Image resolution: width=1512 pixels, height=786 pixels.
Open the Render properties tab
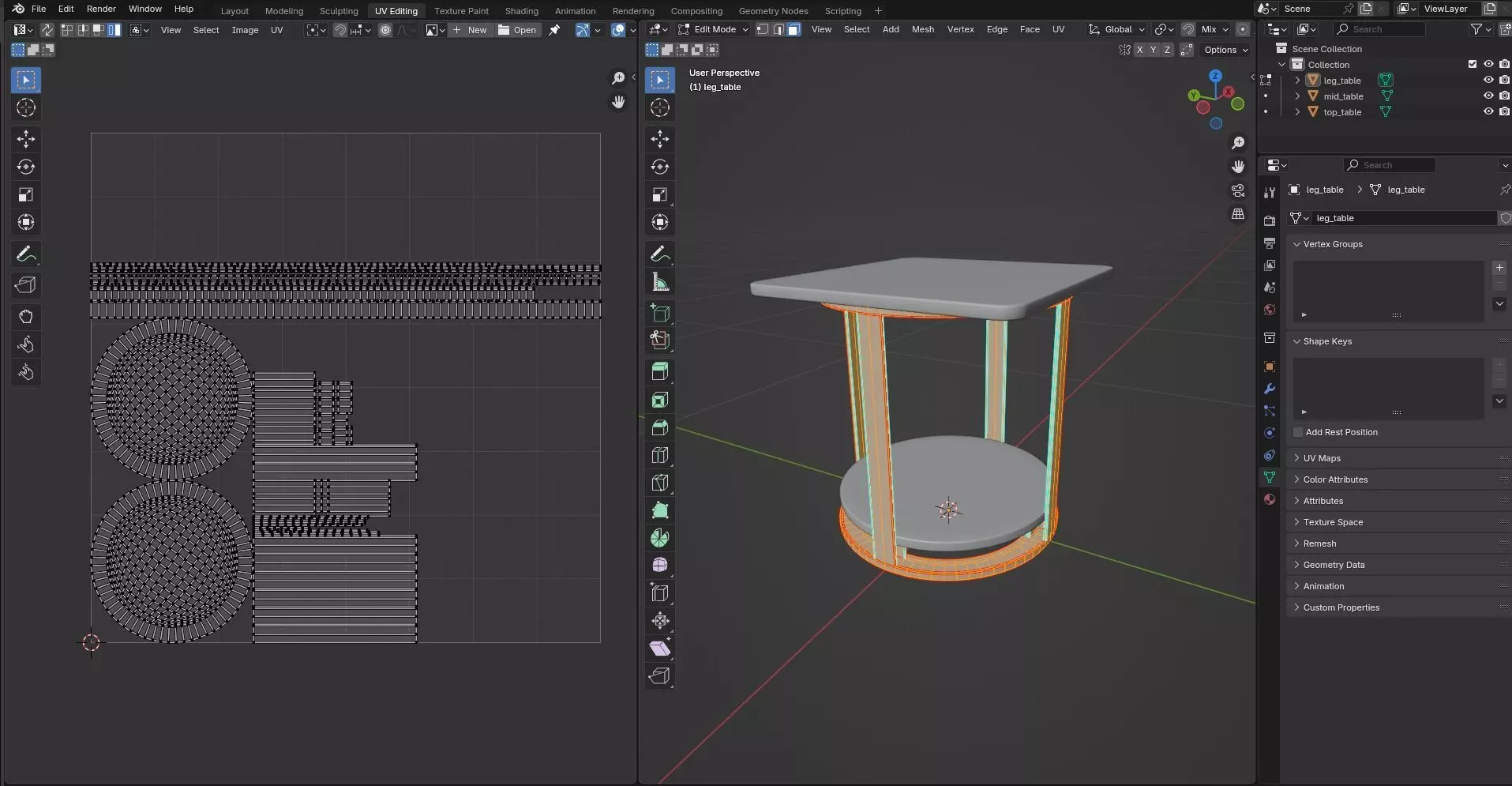point(1270,221)
